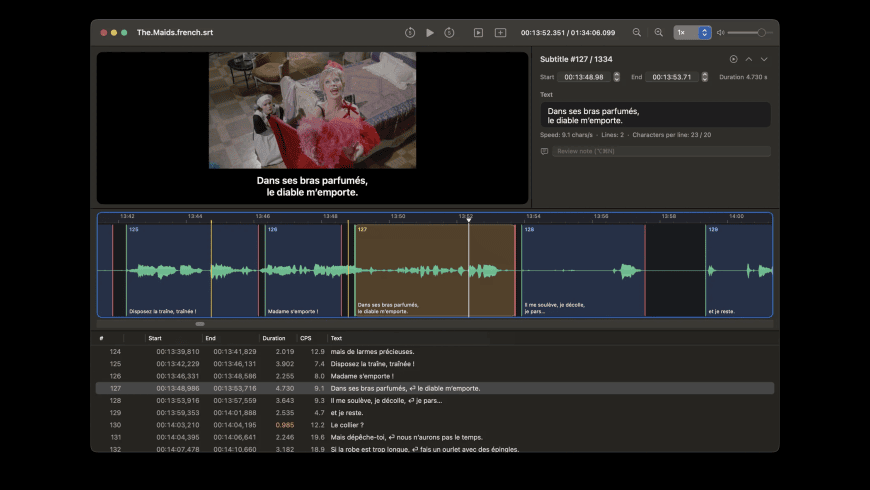Click the speaker volume icon
This screenshot has height=490, width=870.
point(720,33)
